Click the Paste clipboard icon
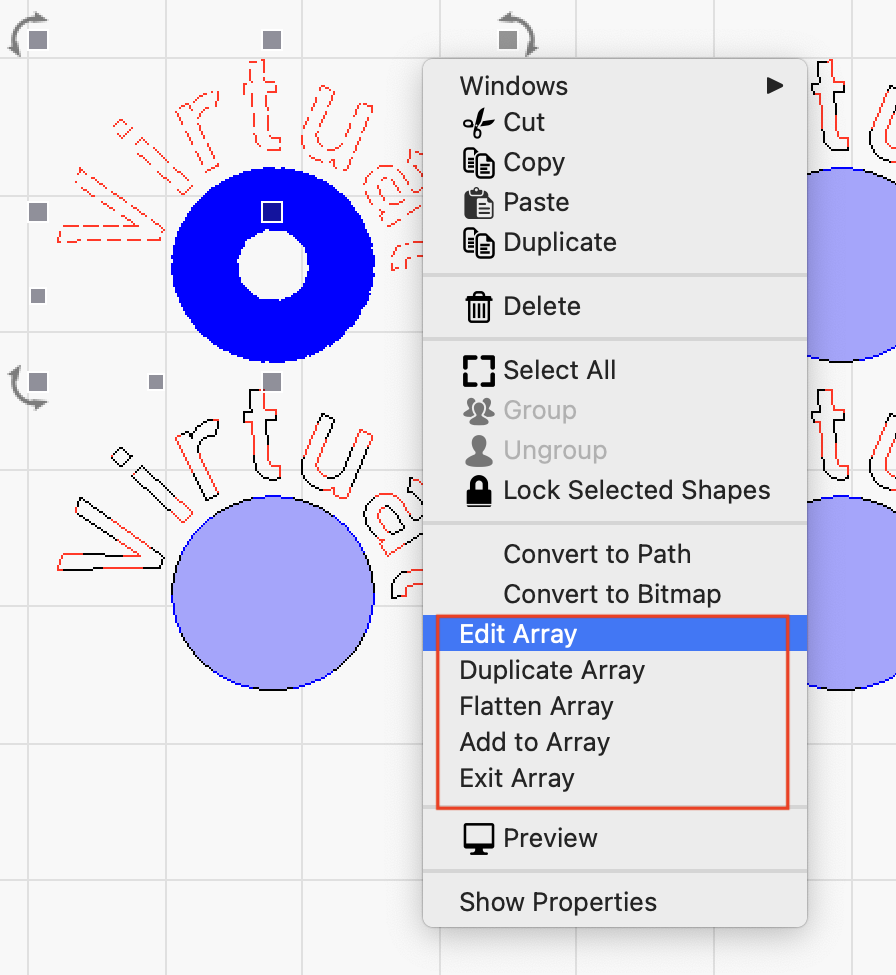 pyautogui.click(x=479, y=202)
